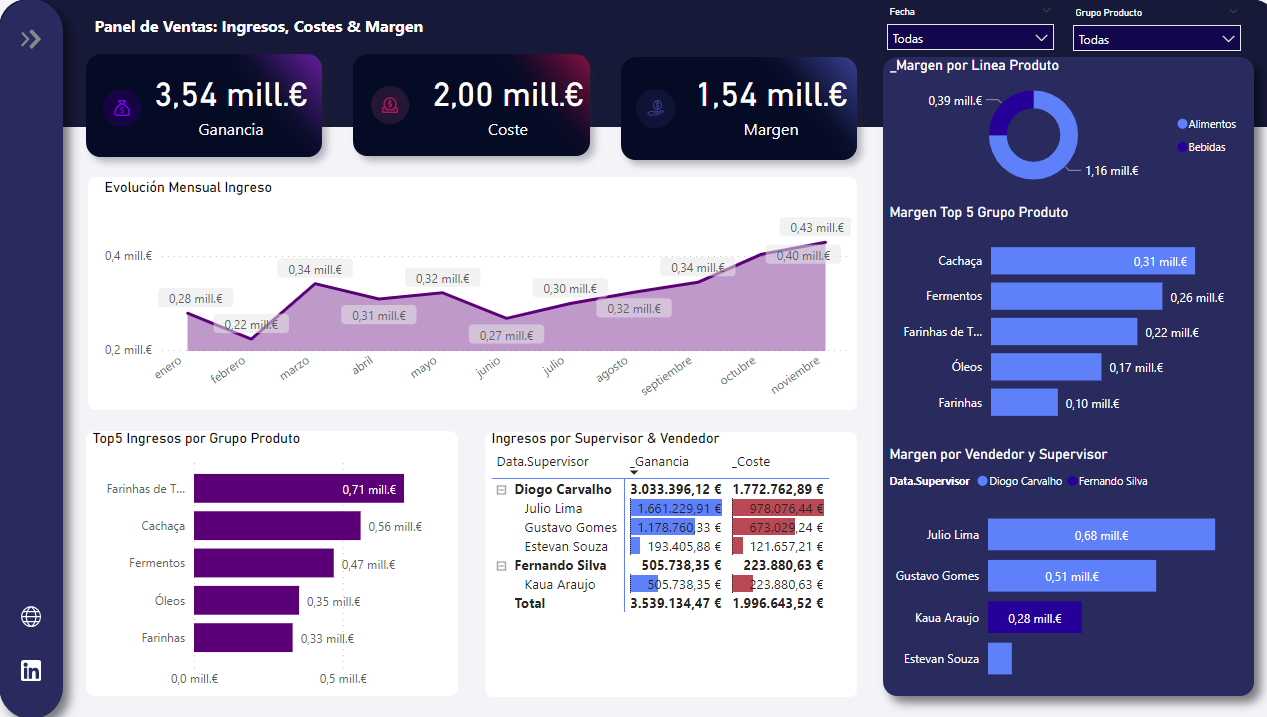The height and width of the screenshot is (717, 1267).
Task: Click sort arrow under _Ganancia column
Action: pyautogui.click(x=634, y=472)
